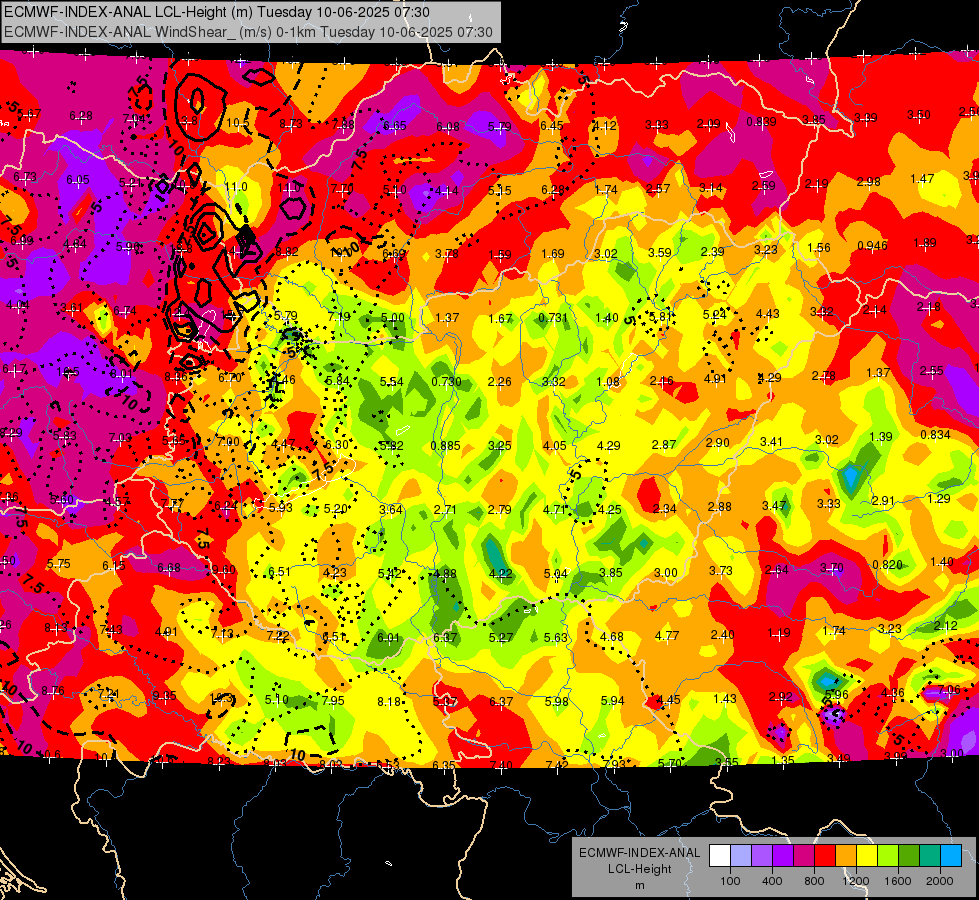Click the wind shear value 3.64
The width and height of the screenshot is (979, 900).
point(391,509)
